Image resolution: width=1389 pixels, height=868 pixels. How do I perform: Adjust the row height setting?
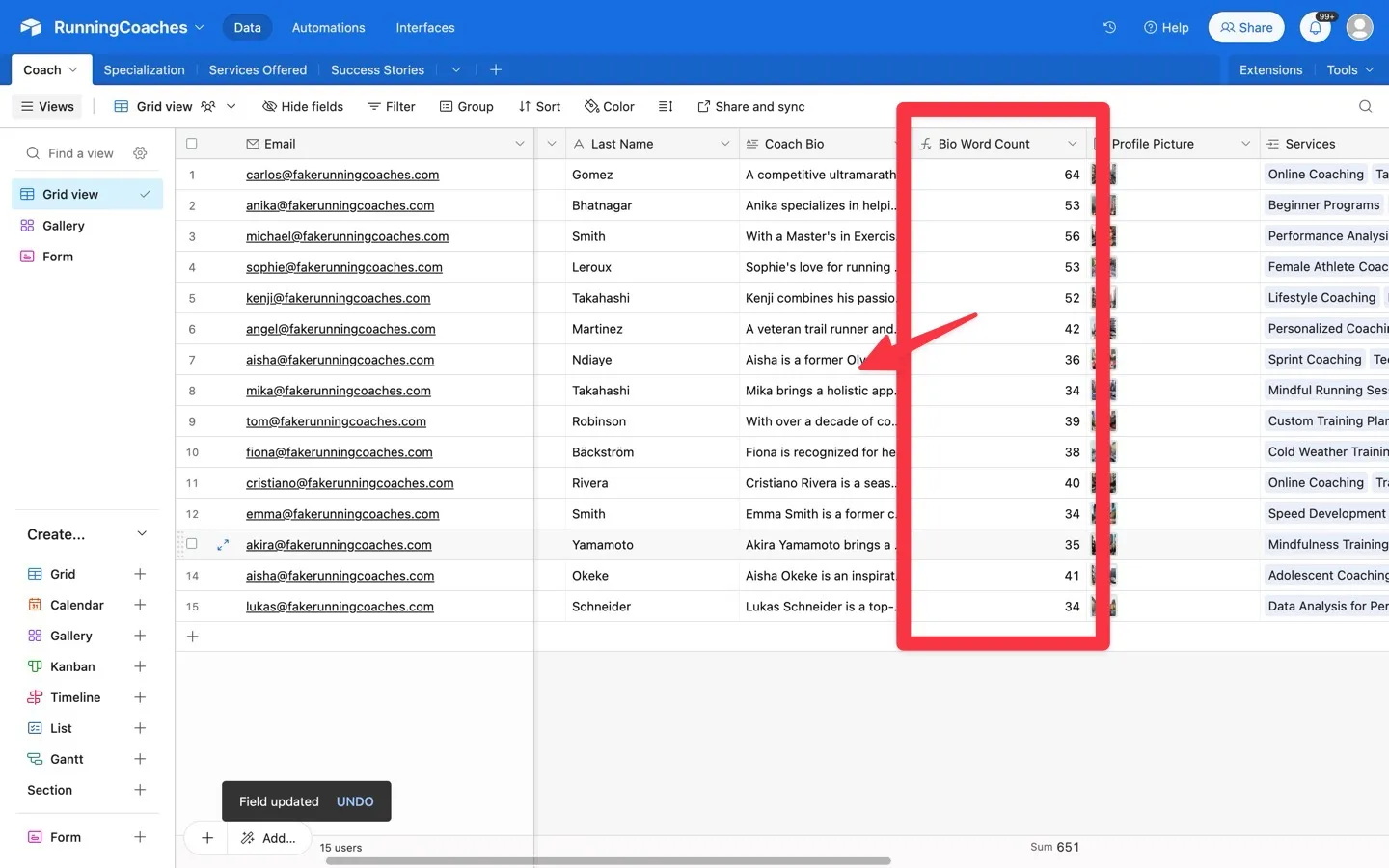(666, 106)
